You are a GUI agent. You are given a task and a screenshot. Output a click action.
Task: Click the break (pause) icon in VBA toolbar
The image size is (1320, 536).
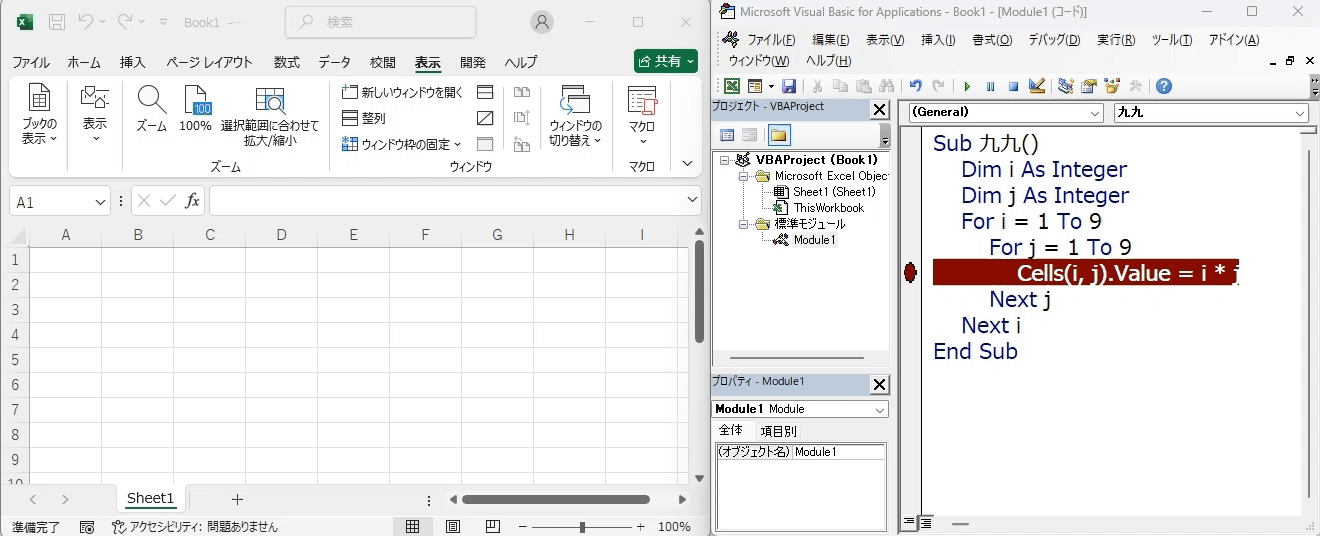[990, 86]
